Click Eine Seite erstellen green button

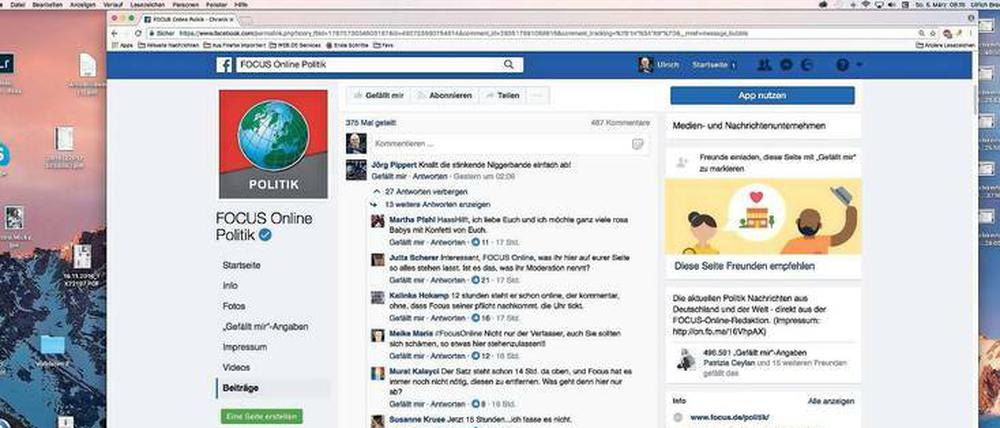(x=262, y=417)
